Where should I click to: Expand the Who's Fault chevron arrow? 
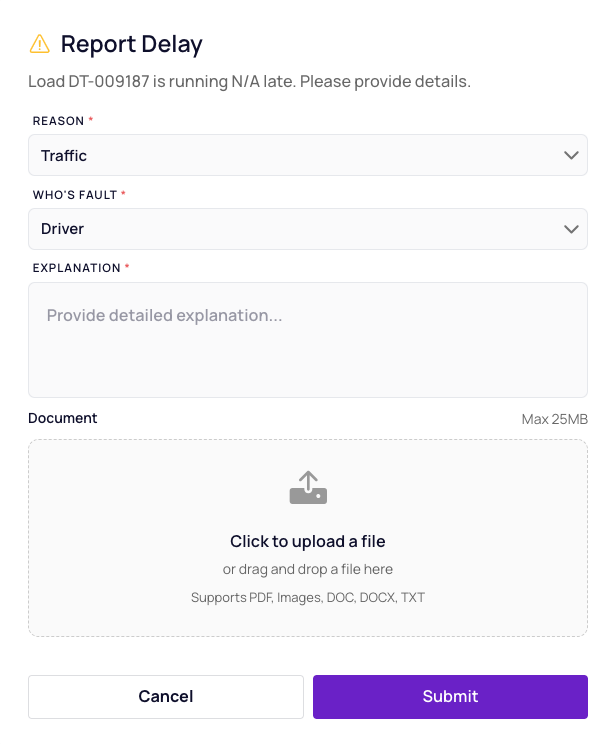pyautogui.click(x=571, y=229)
